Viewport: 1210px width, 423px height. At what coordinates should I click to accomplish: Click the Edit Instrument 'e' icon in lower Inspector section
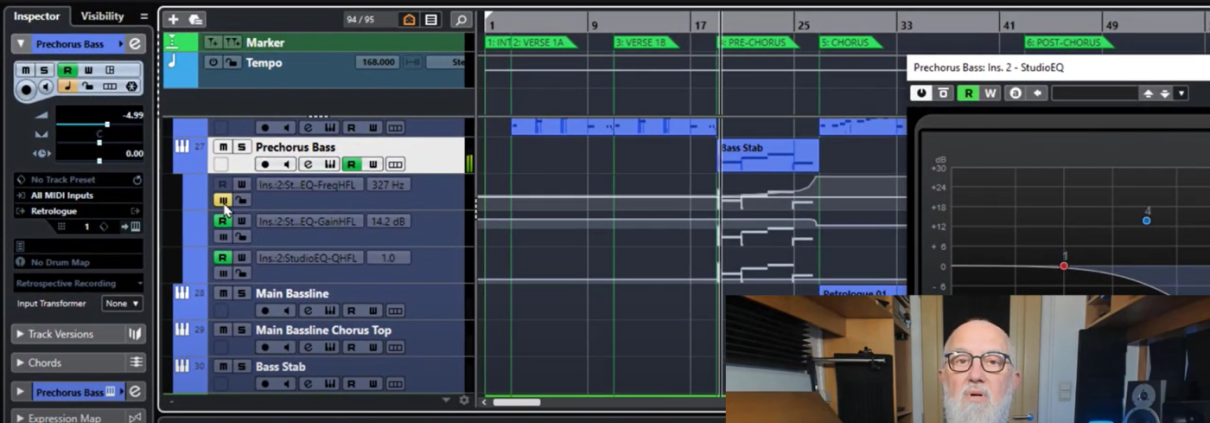pyautogui.click(x=135, y=392)
